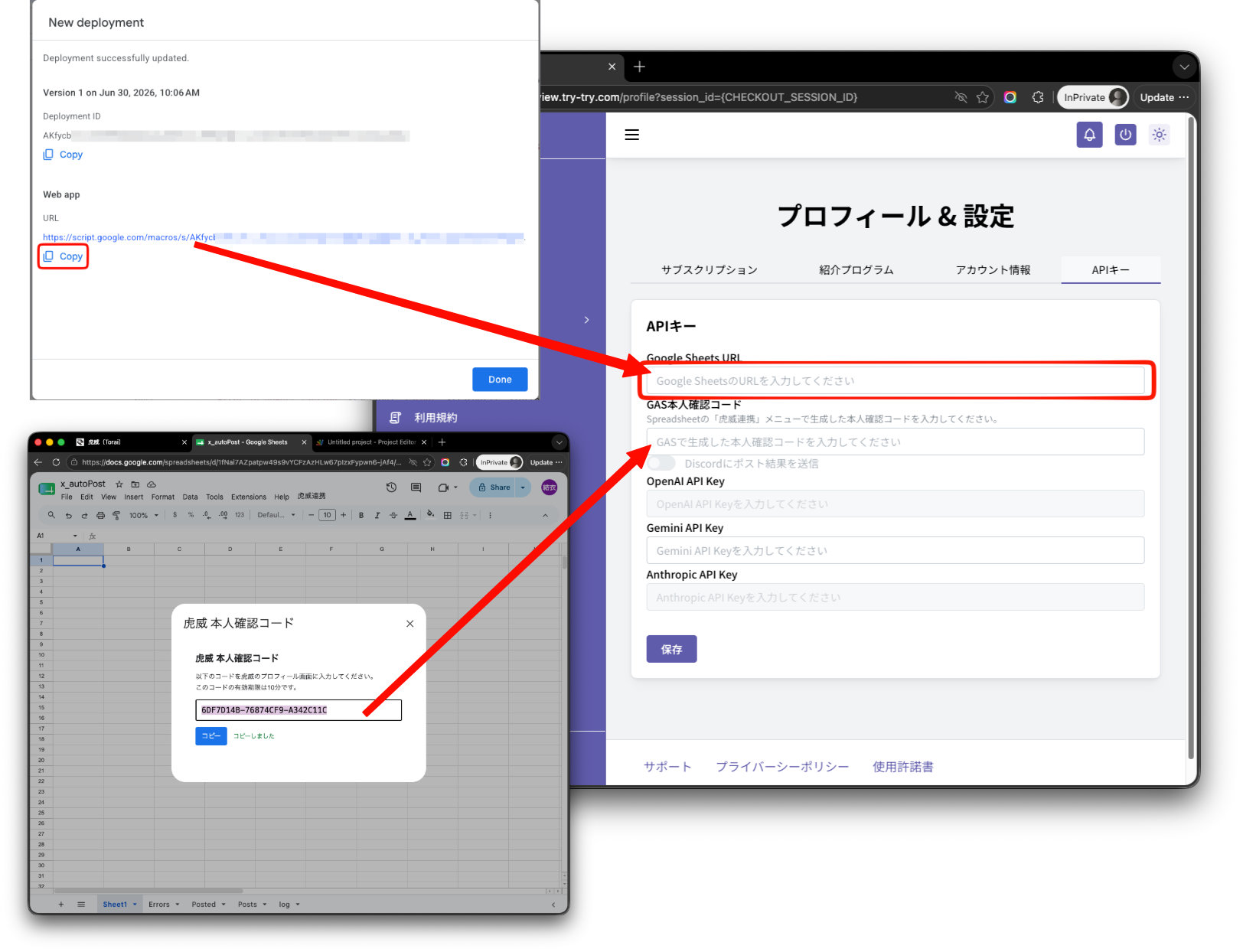Click Sheets search menus magnifier icon
The width and height of the screenshot is (1243, 952).
coord(51,515)
